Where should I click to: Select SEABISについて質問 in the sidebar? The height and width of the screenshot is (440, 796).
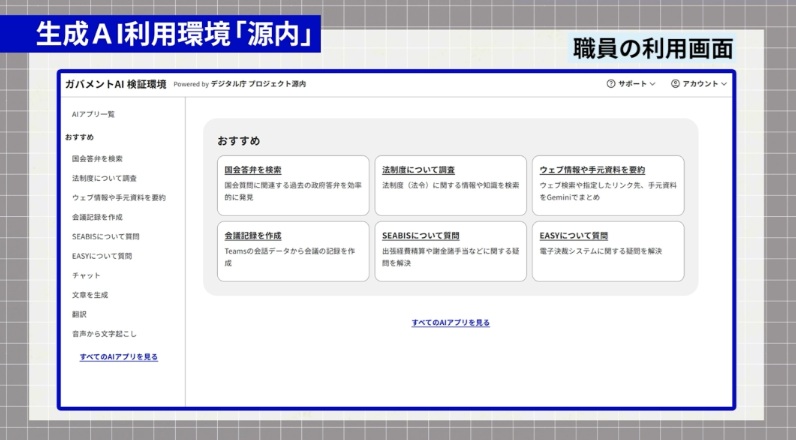(105, 236)
